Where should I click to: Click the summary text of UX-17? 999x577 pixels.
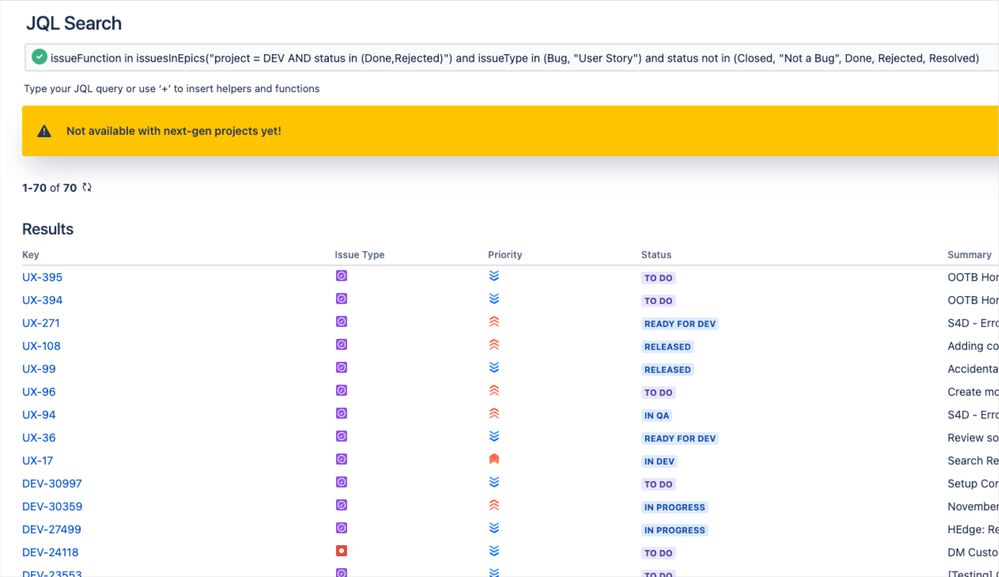pos(973,460)
